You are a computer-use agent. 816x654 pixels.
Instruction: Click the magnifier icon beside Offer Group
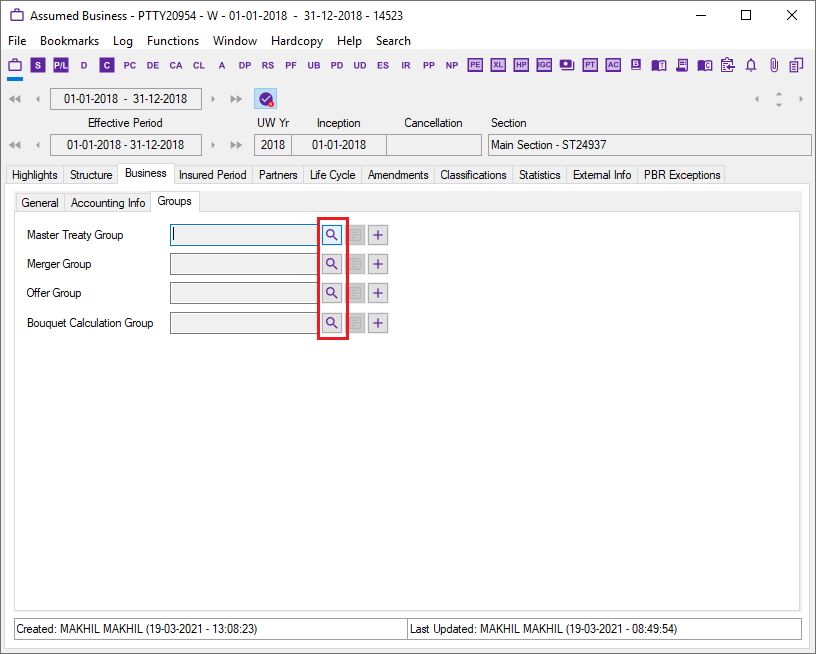coord(331,294)
